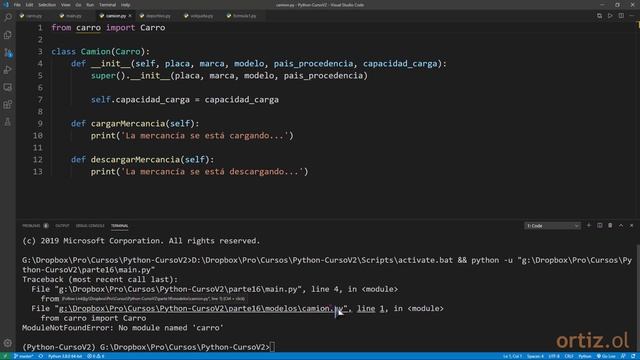Open the Test beaker view
This screenshot has width=640, height=360.
[8, 122]
